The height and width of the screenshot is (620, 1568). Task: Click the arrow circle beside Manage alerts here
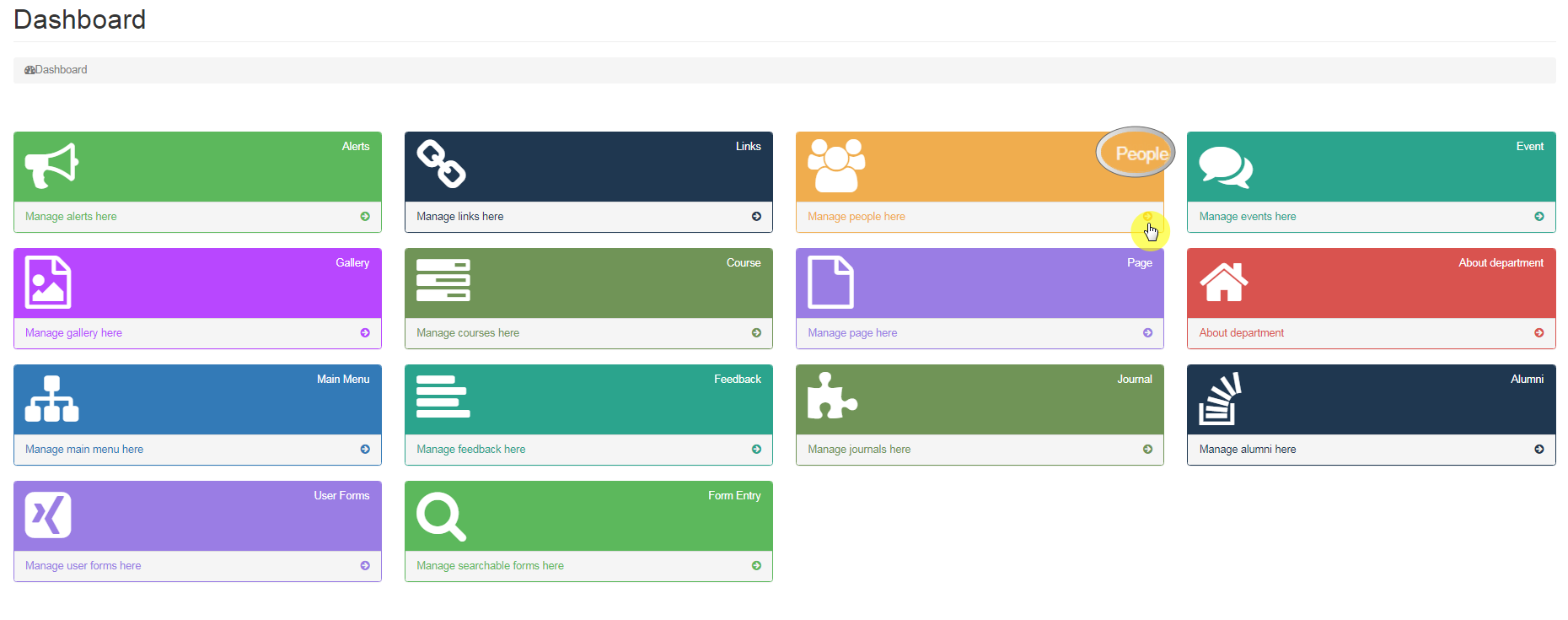pyautogui.click(x=365, y=217)
